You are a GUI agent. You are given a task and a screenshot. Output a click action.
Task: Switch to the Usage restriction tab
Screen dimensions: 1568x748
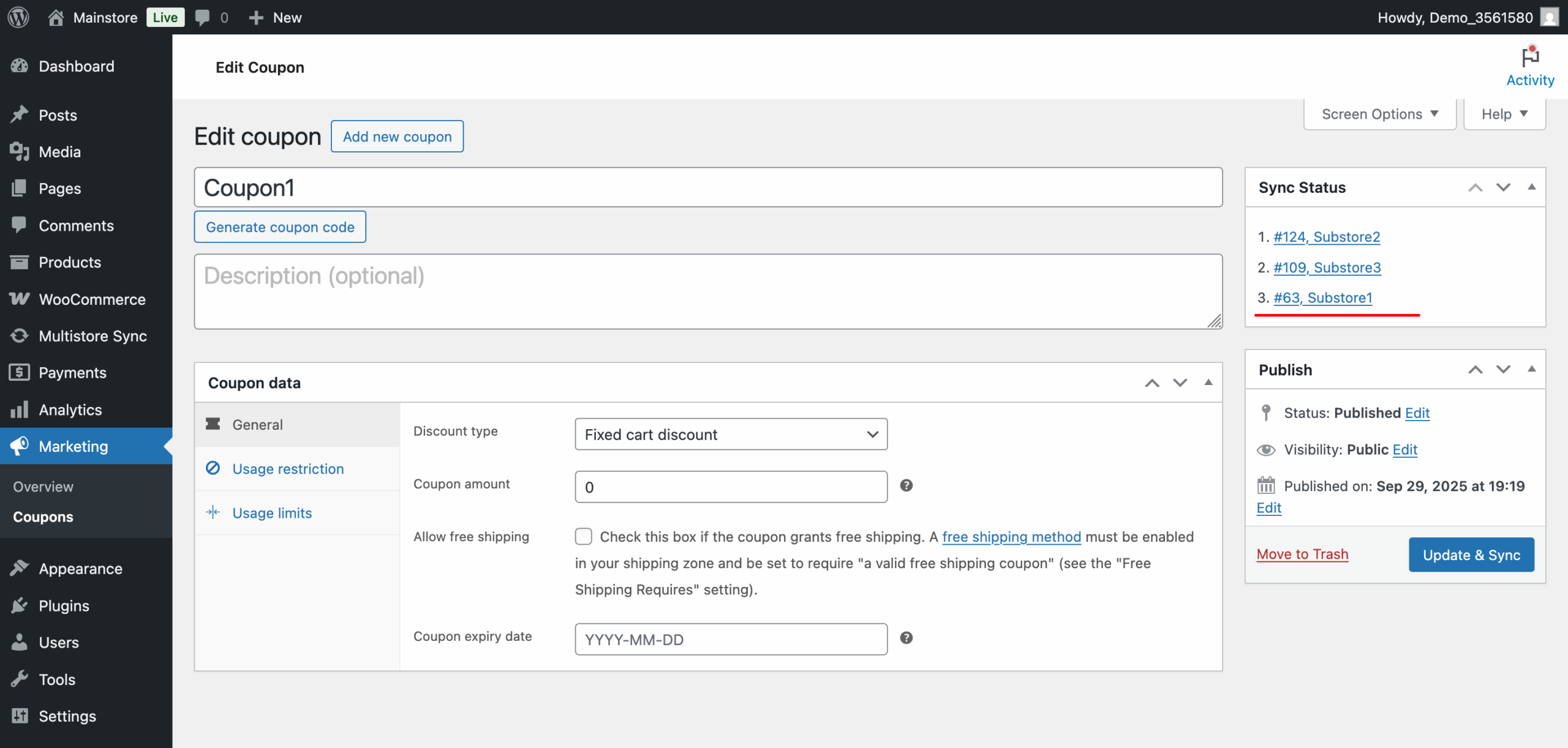coord(288,469)
